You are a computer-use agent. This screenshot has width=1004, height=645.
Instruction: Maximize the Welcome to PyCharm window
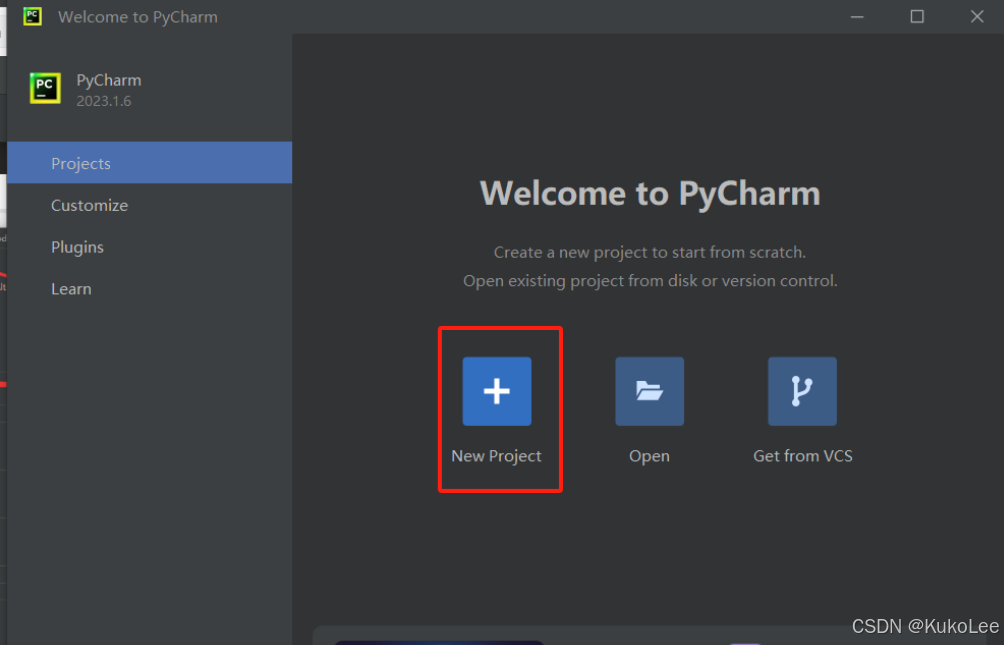(917, 17)
